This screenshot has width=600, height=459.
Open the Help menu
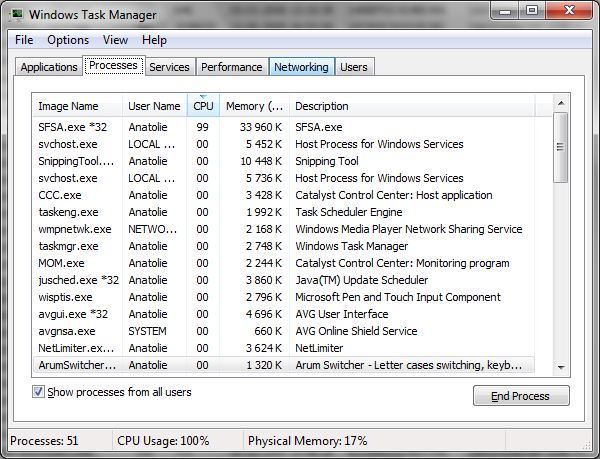(x=154, y=40)
